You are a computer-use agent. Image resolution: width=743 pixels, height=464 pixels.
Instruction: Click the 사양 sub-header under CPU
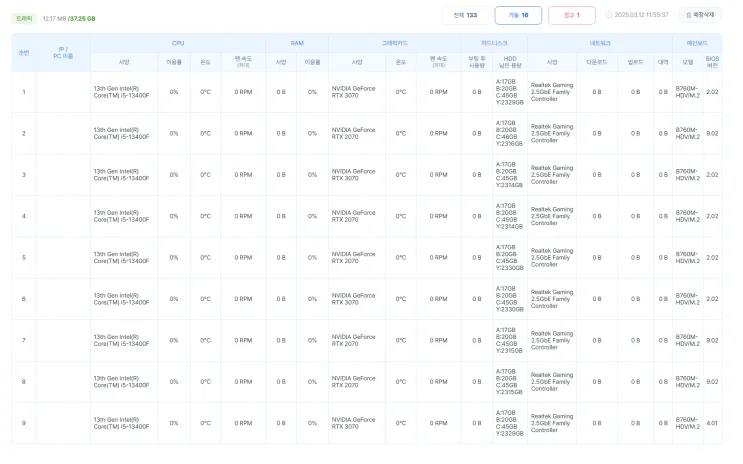click(x=124, y=62)
